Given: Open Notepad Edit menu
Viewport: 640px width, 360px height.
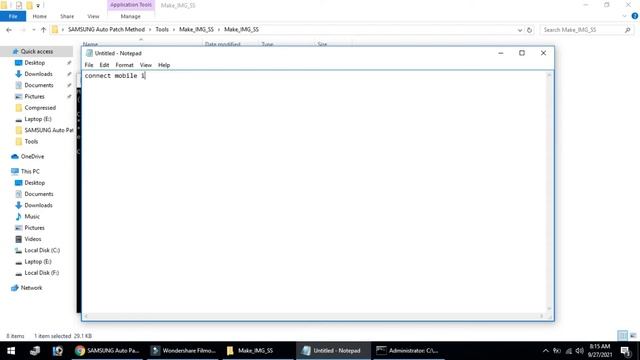Looking at the screenshot, I should [x=104, y=65].
